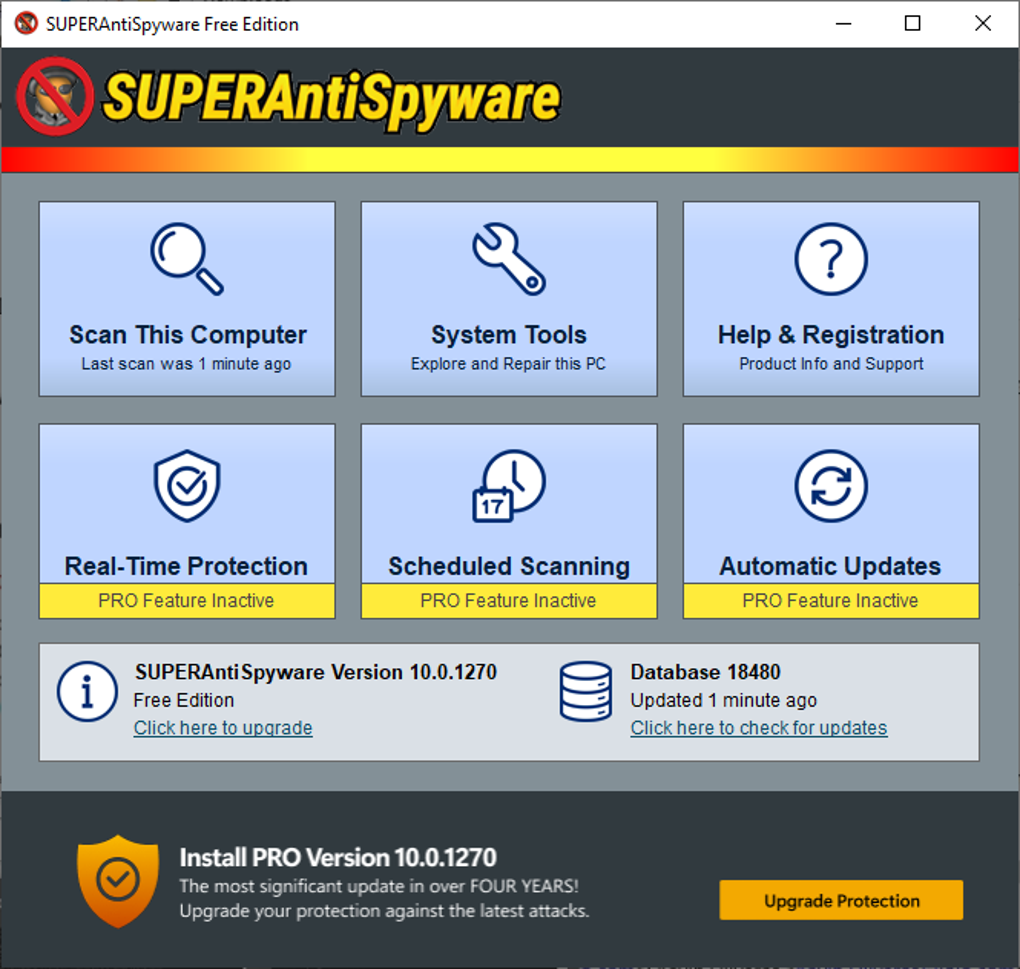Click the version info circle icon
Screen dimensions: 1020x969
87,691
